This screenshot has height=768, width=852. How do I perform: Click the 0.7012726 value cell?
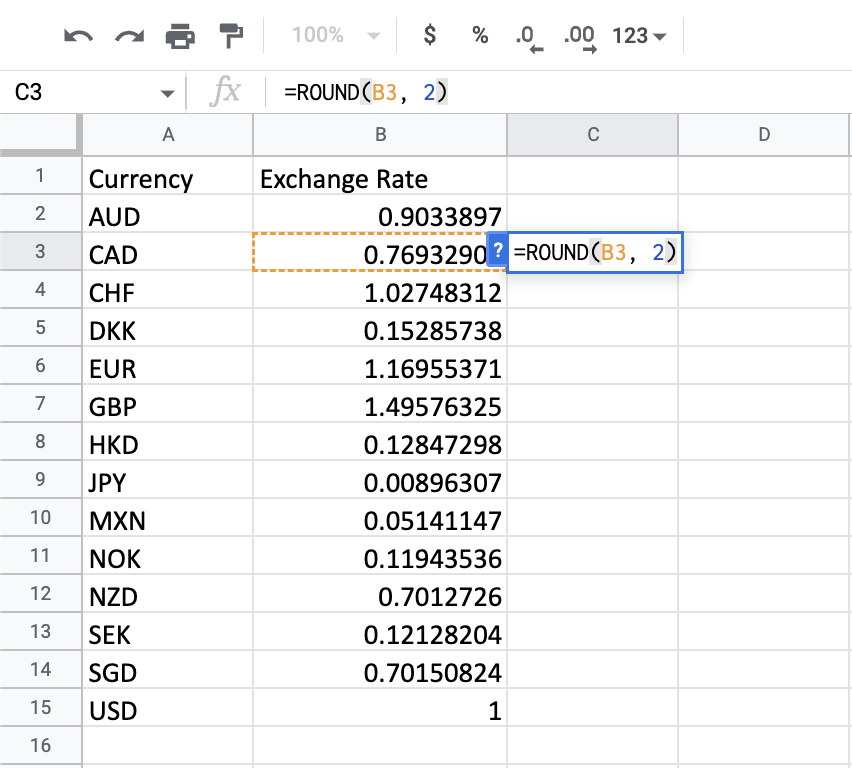pyautogui.click(x=380, y=594)
